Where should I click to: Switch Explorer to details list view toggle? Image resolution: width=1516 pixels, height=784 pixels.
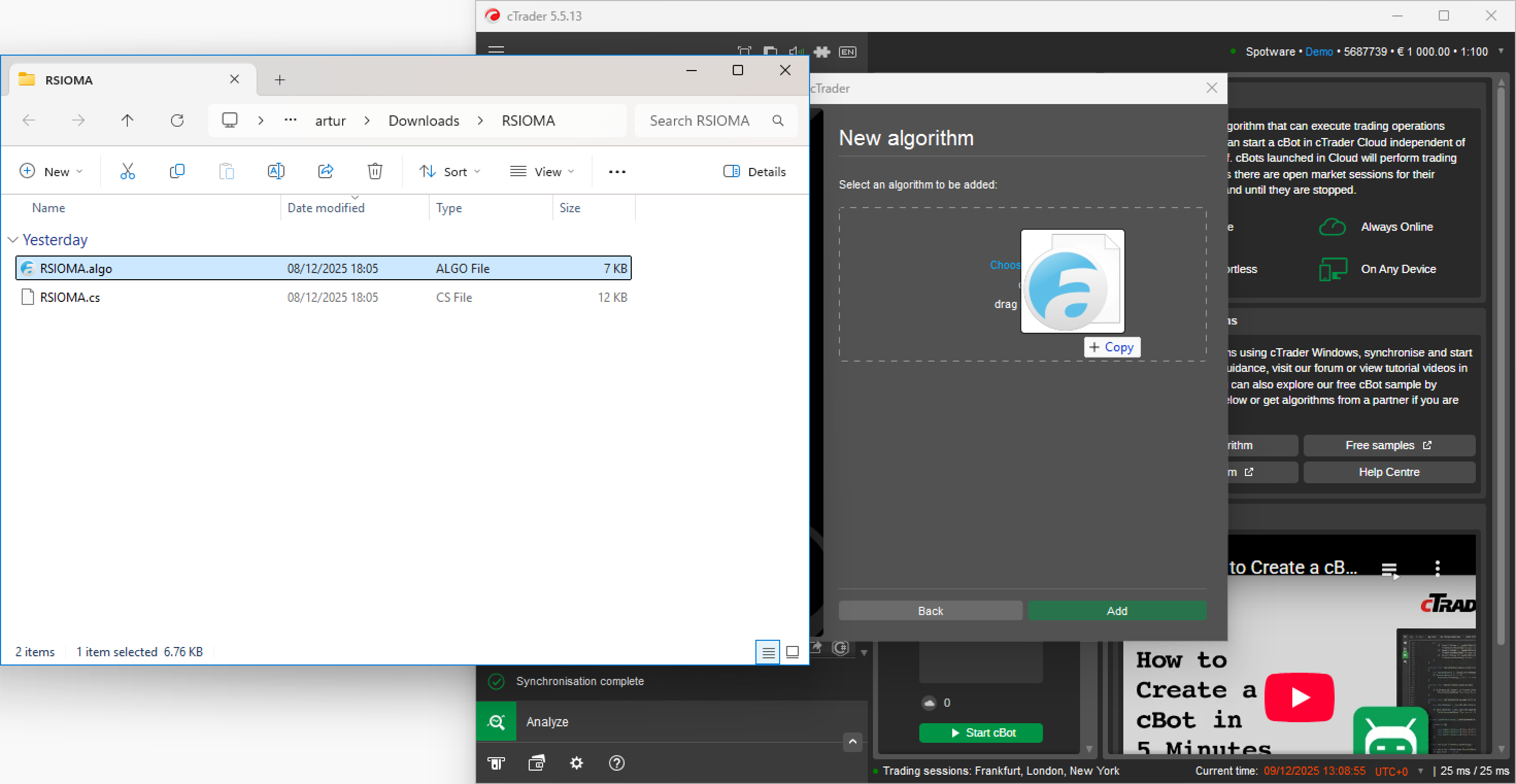[768, 652]
